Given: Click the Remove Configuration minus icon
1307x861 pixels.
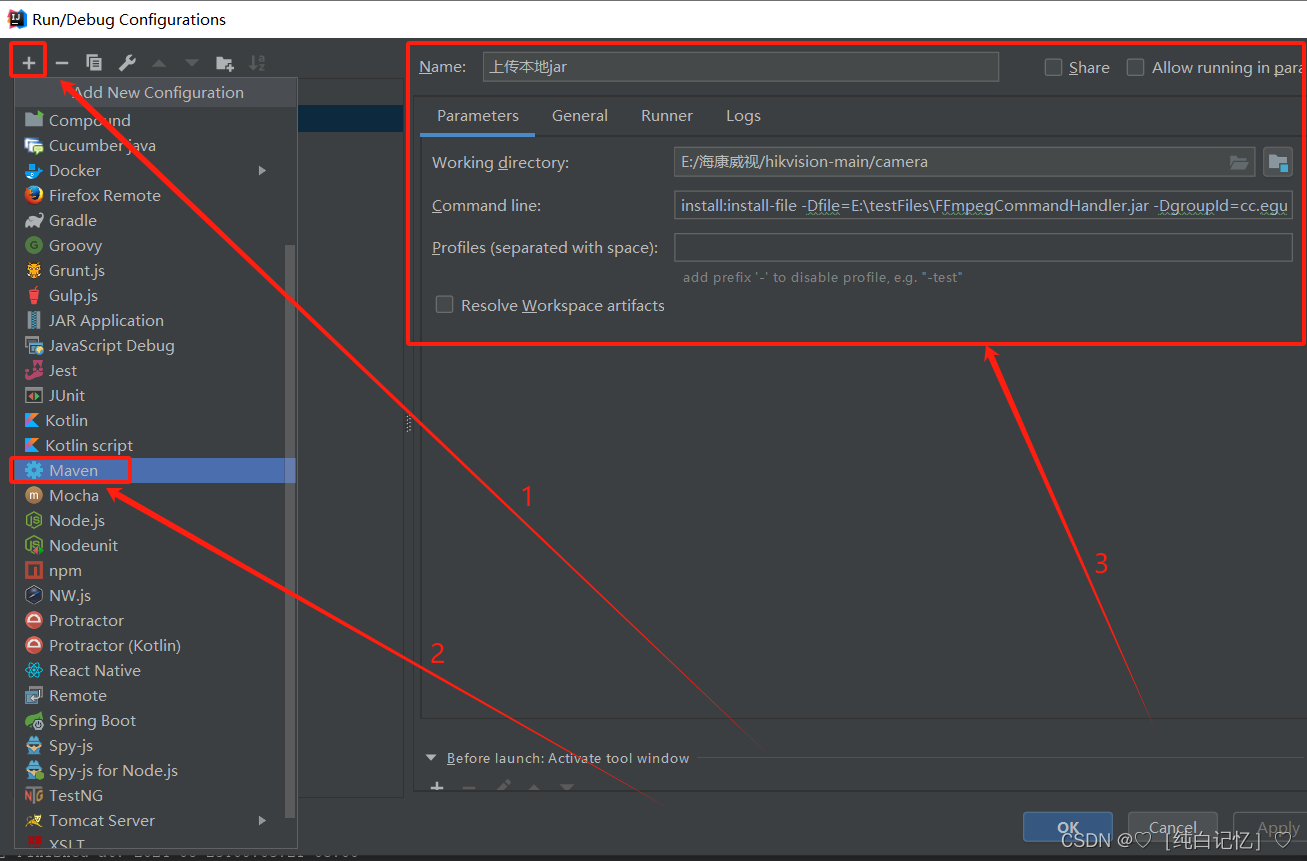Looking at the screenshot, I should tap(62, 63).
